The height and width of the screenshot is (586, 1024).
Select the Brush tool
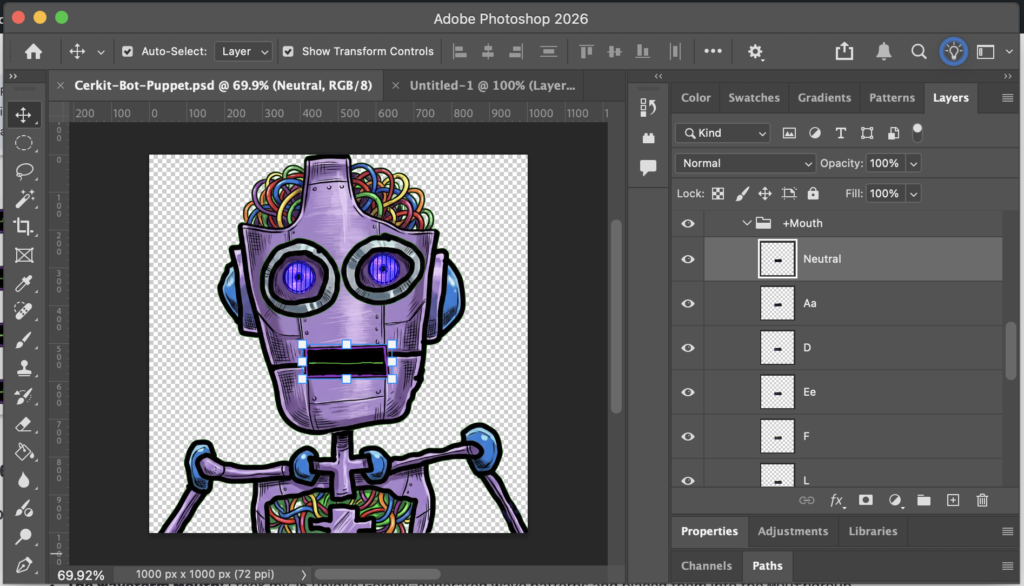pyautogui.click(x=25, y=339)
